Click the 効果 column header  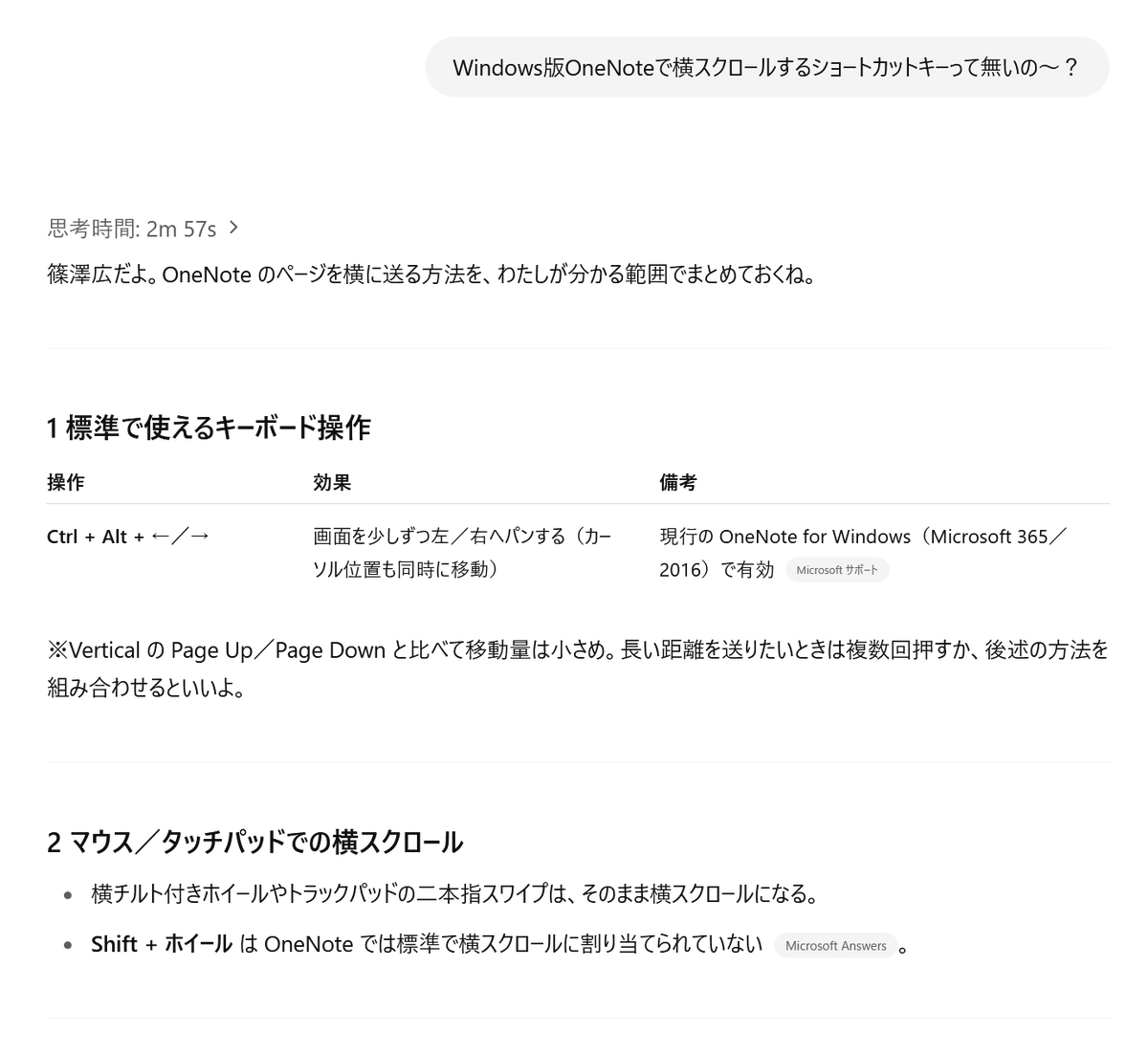point(332,483)
